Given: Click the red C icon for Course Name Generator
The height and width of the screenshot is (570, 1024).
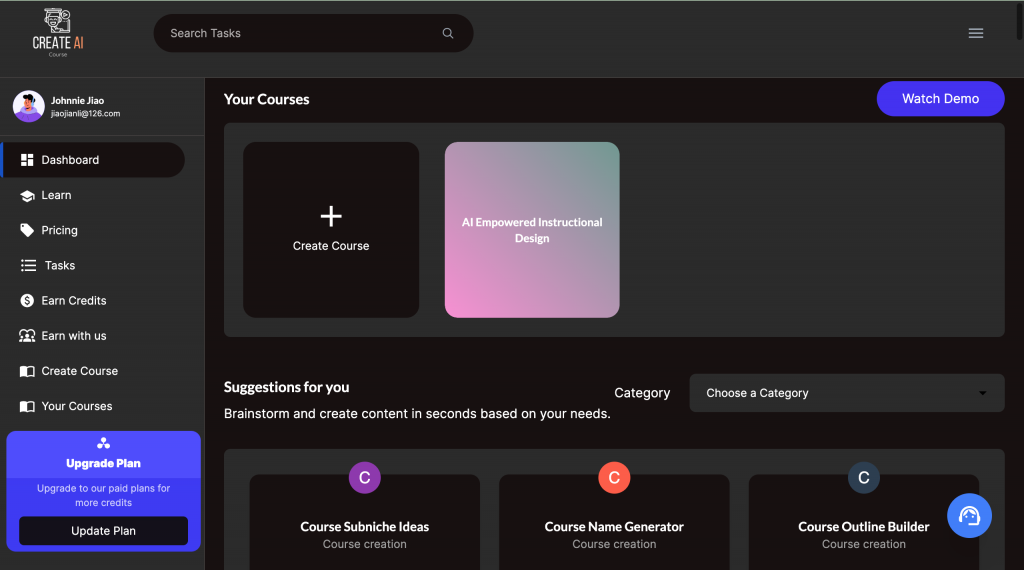Looking at the screenshot, I should pyautogui.click(x=614, y=477).
